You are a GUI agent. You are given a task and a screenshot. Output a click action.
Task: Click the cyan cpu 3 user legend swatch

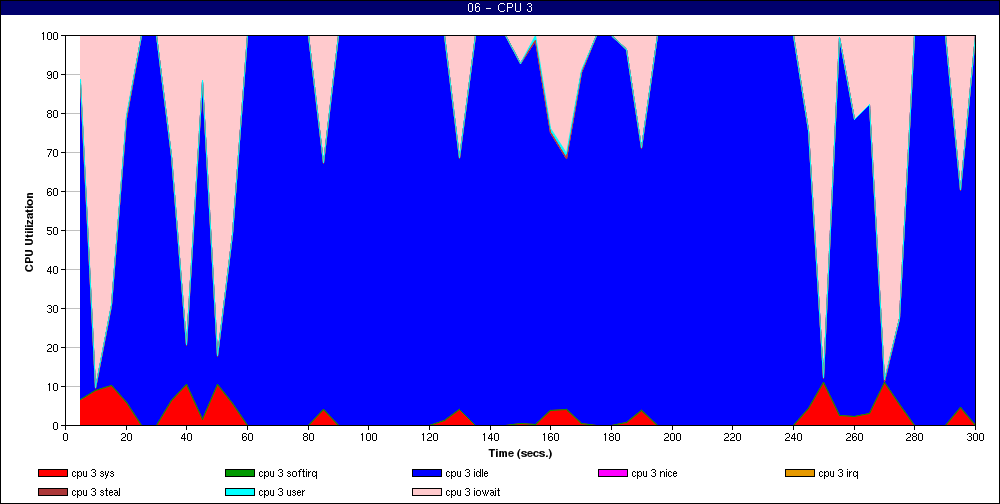[x=239, y=493]
